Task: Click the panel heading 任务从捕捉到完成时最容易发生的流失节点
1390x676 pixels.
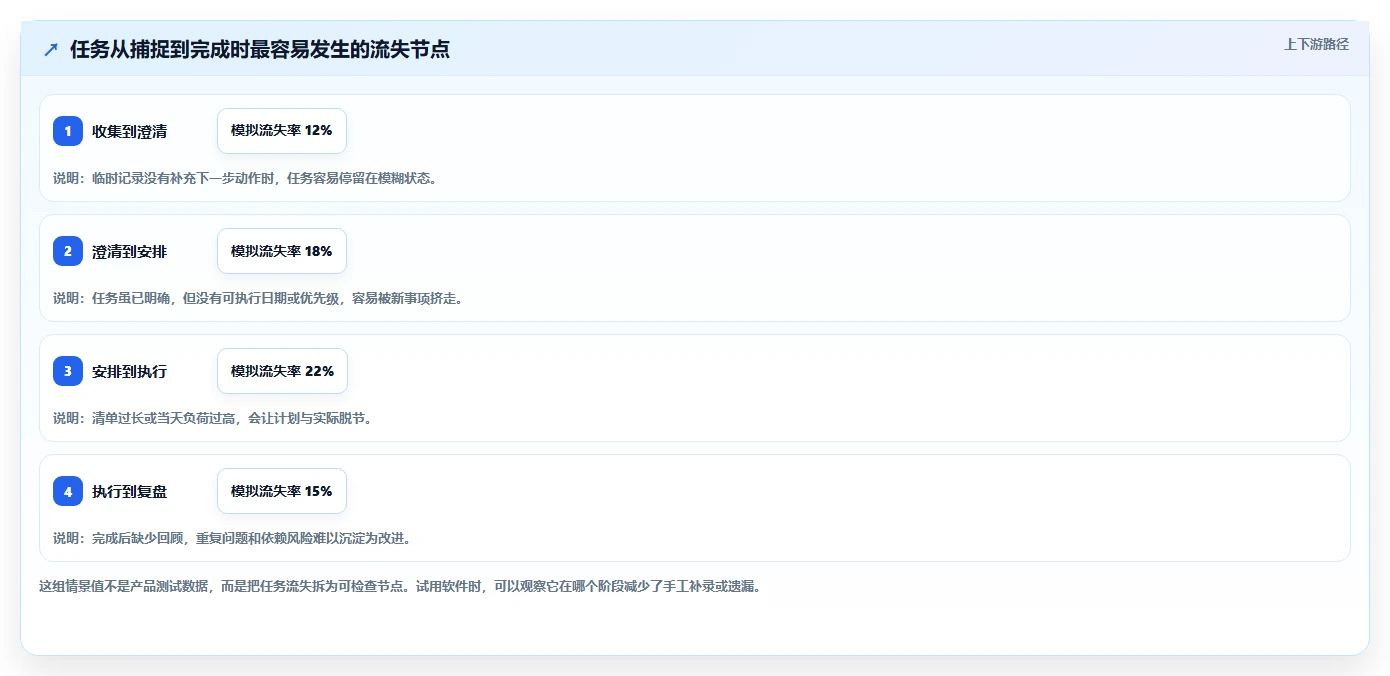Action: click(x=260, y=50)
